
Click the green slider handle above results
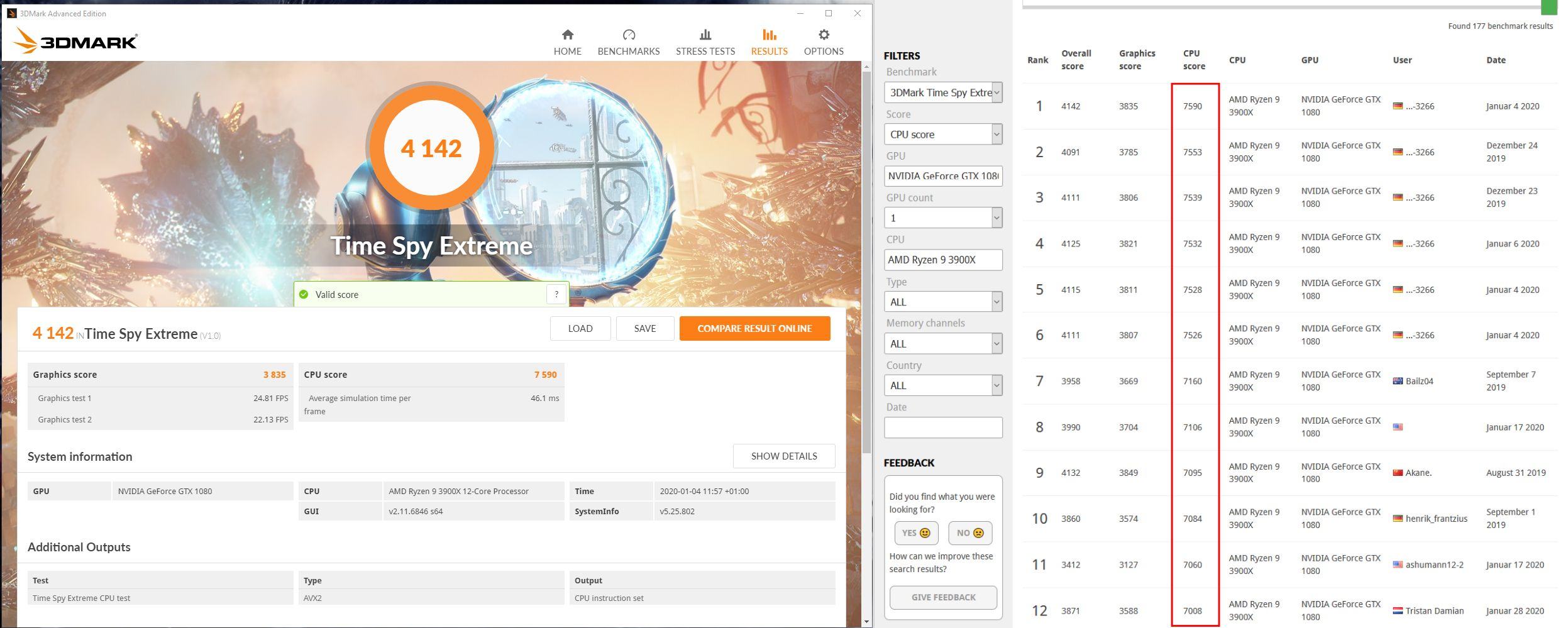coord(1549,7)
